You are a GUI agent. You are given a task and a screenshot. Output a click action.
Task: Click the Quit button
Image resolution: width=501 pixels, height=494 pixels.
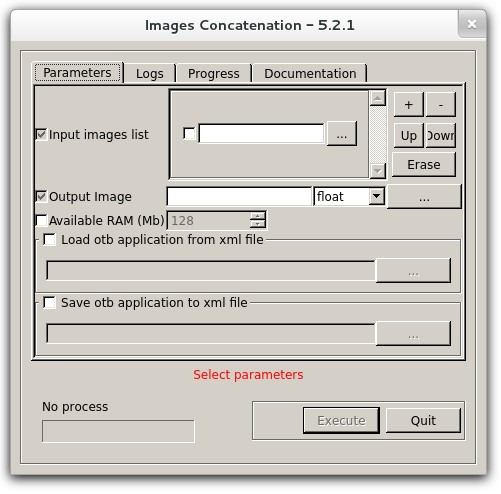coord(423,420)
